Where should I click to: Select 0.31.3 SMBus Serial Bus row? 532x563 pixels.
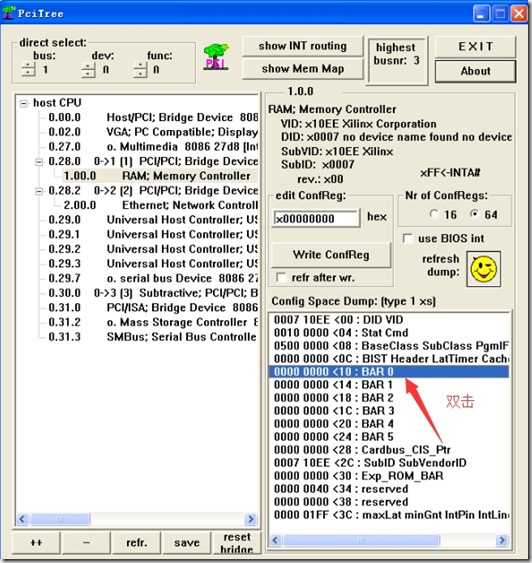point(153,337)
